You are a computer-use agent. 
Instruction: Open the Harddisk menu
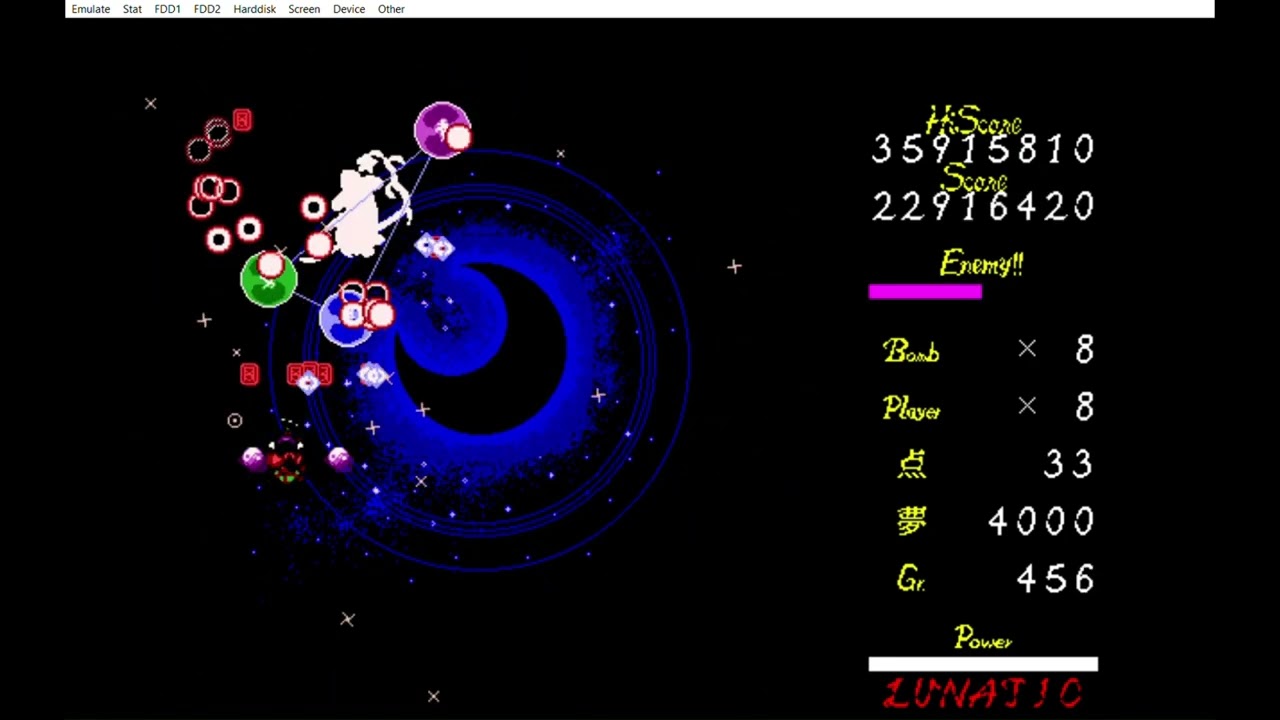[254, 9]
